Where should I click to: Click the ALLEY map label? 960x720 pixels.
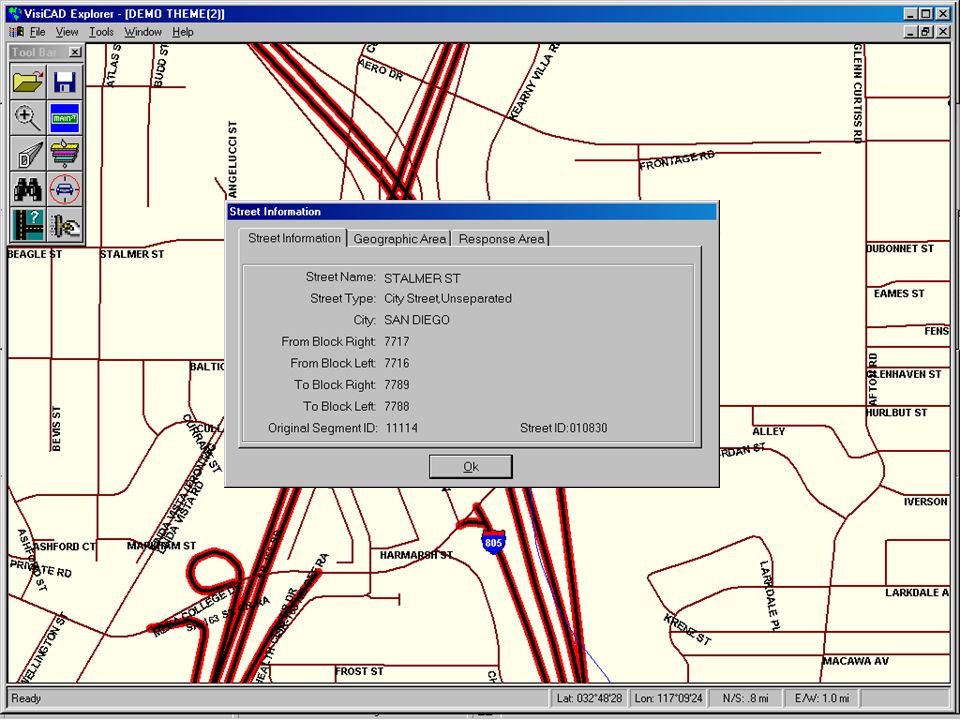pos(768,432)
